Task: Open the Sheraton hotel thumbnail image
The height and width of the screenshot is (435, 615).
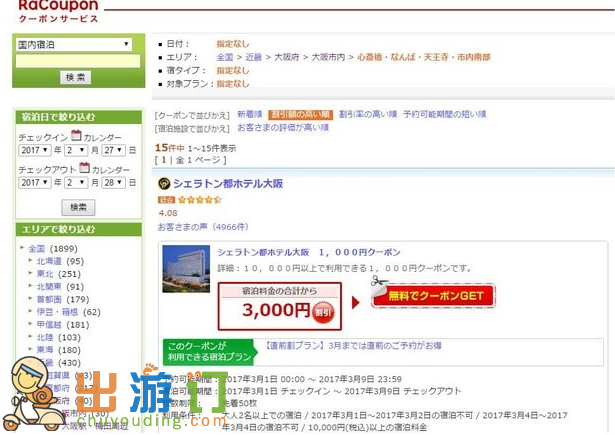Action: pos(186,269)
